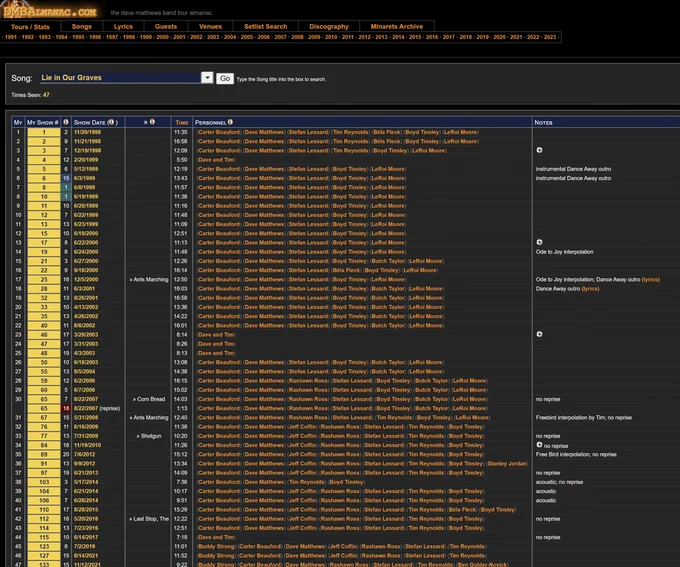Click the DMBAlmanac.com logo

[50, 10]
